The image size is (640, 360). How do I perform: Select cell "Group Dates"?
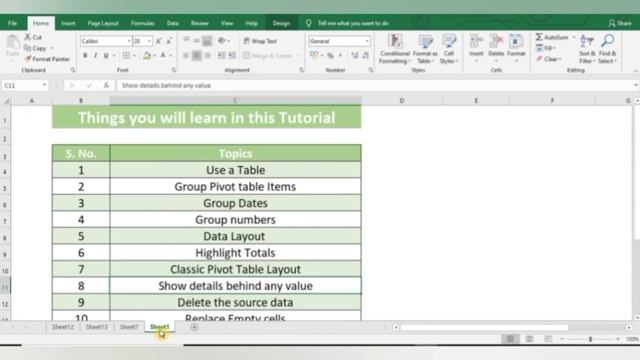tap(235, 203)
